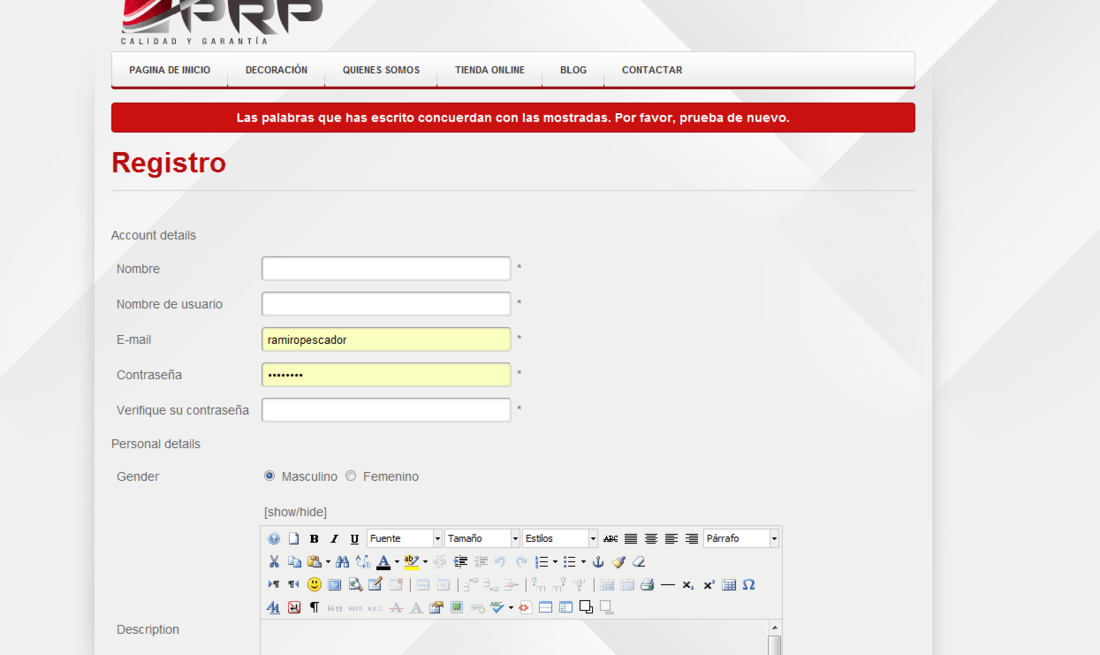Image resolution: width=1100 pixels, height=655 pixels.
Task: Set right-to-left text direction
Action: pyautogui.click(x=294, y=585)
